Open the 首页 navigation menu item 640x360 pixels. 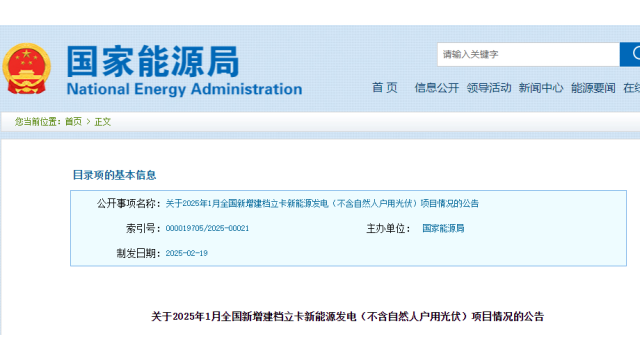point(384,87)
